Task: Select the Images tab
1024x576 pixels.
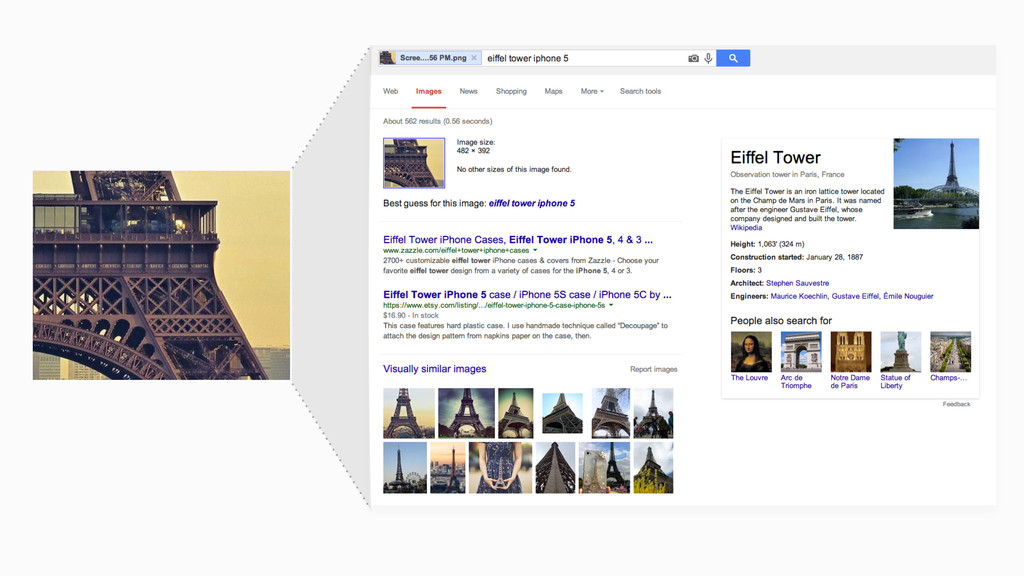Action: [x=428, y=91]
